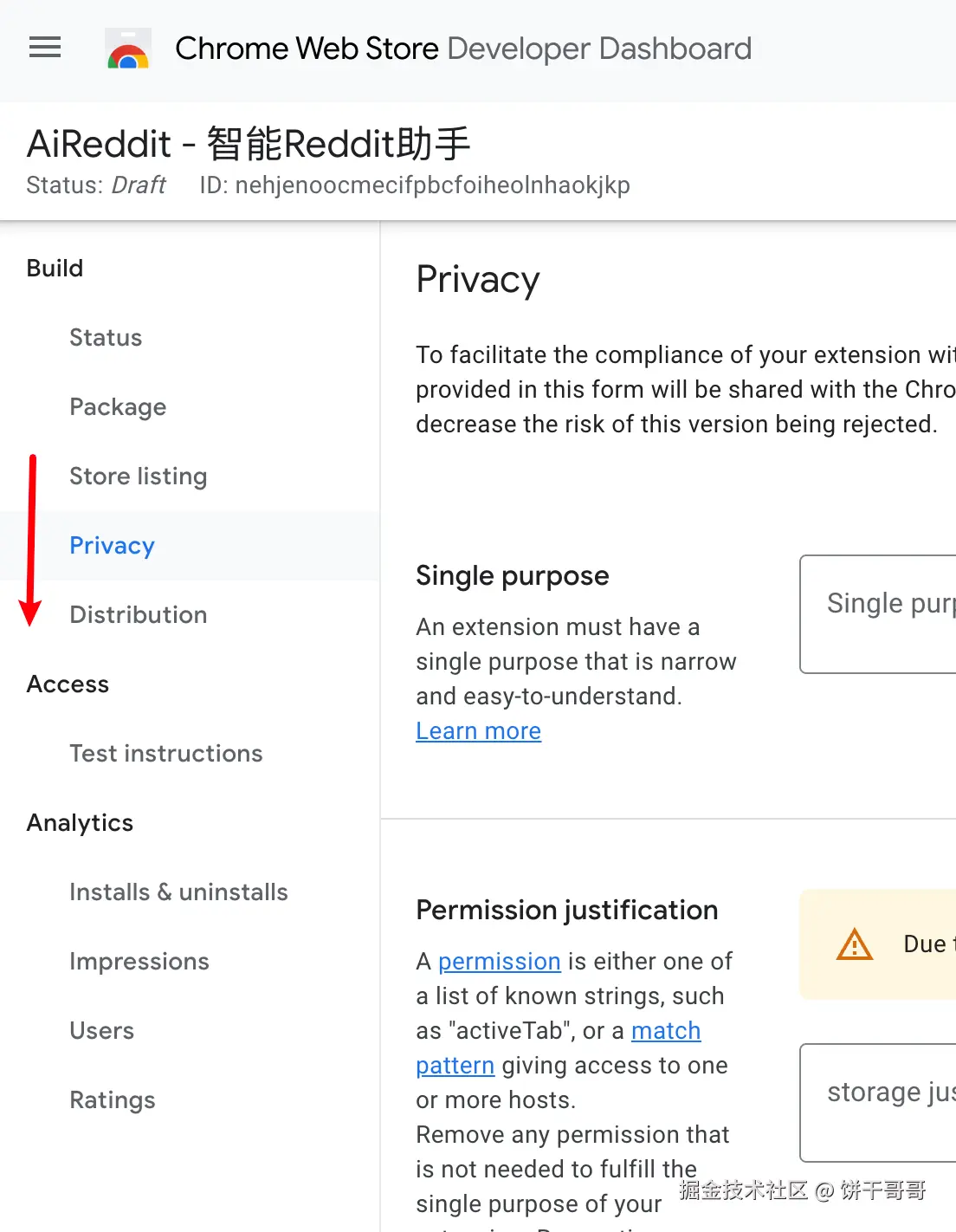View Installs & uninstalls analytics

(178, 892)
